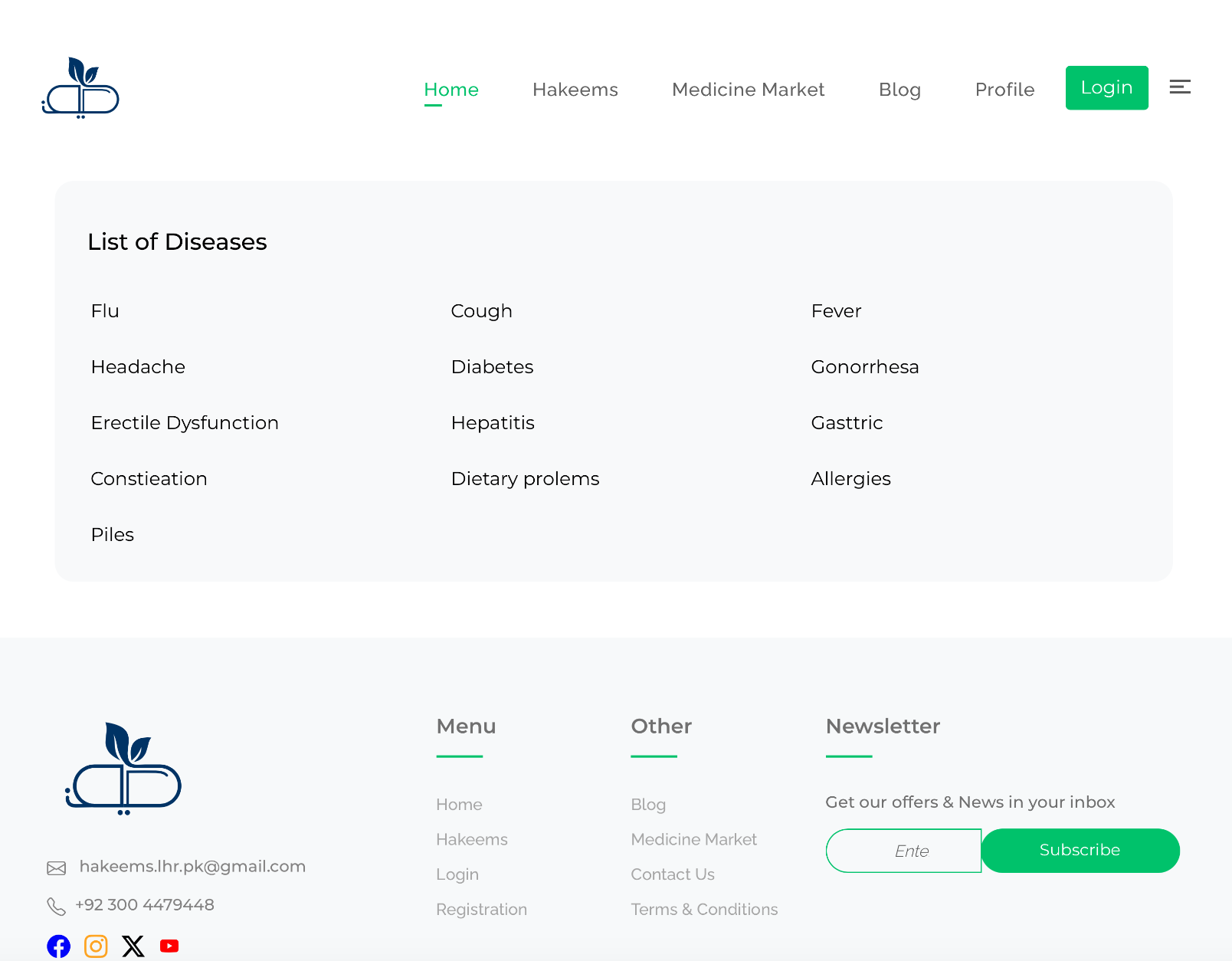Go to Hakeems in top navigation
Image resolution: width=1232 pixels, height=961 pixels.
coord(575,90)
